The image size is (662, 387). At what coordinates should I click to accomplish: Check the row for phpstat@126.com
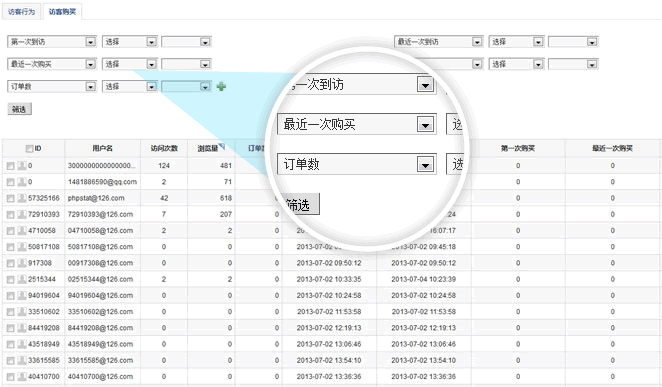11,199
